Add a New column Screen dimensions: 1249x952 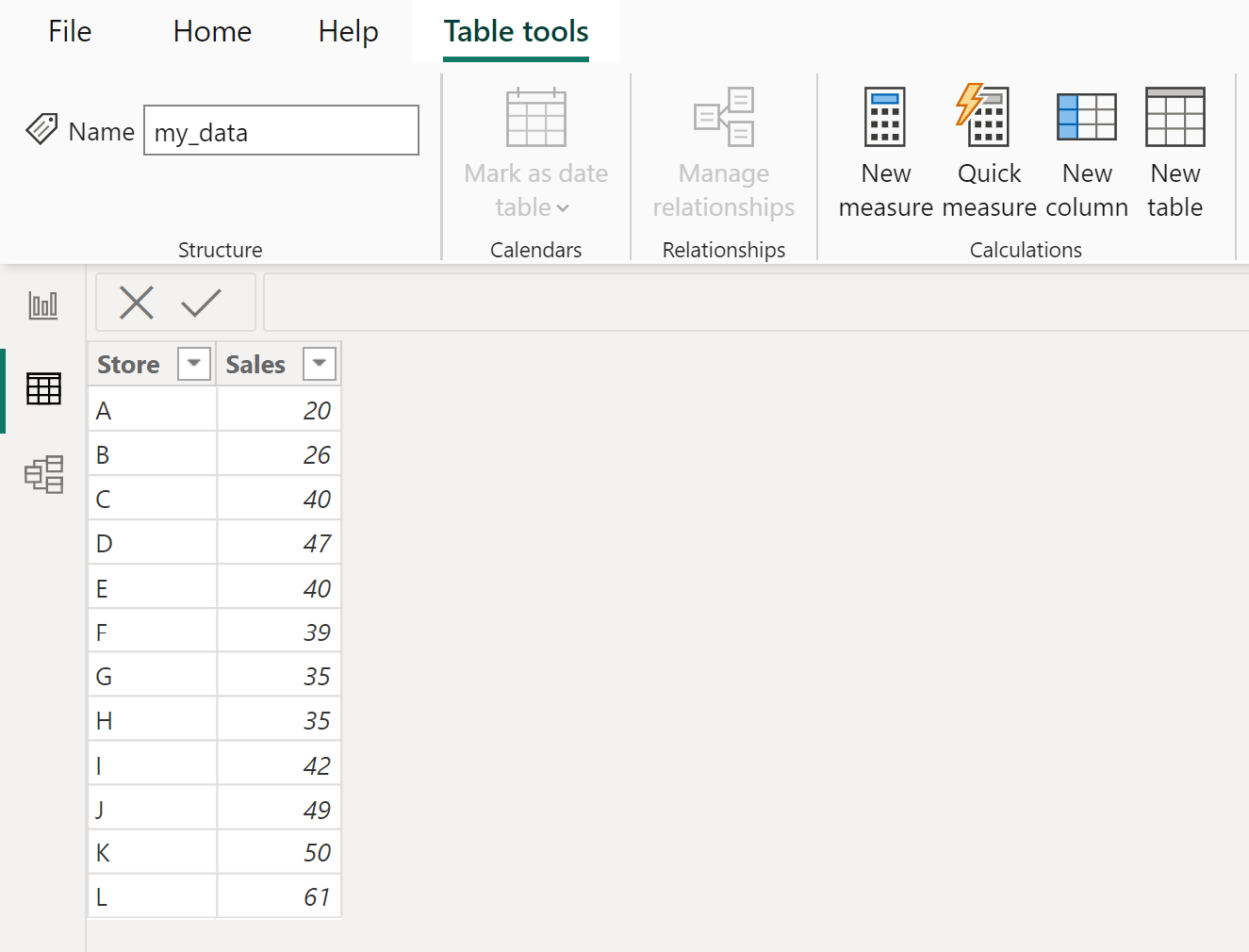pyautogui.click(x=1087, y=151)
